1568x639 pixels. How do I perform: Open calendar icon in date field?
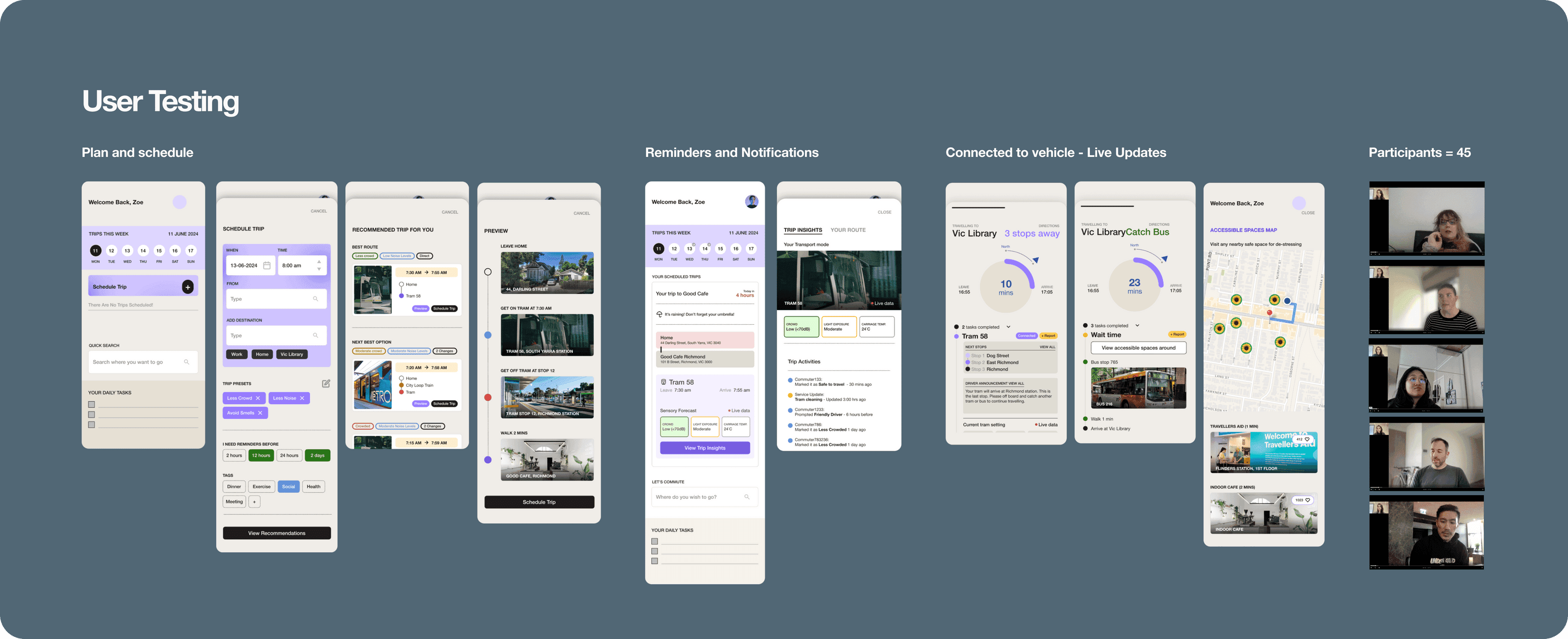point(267,266)
